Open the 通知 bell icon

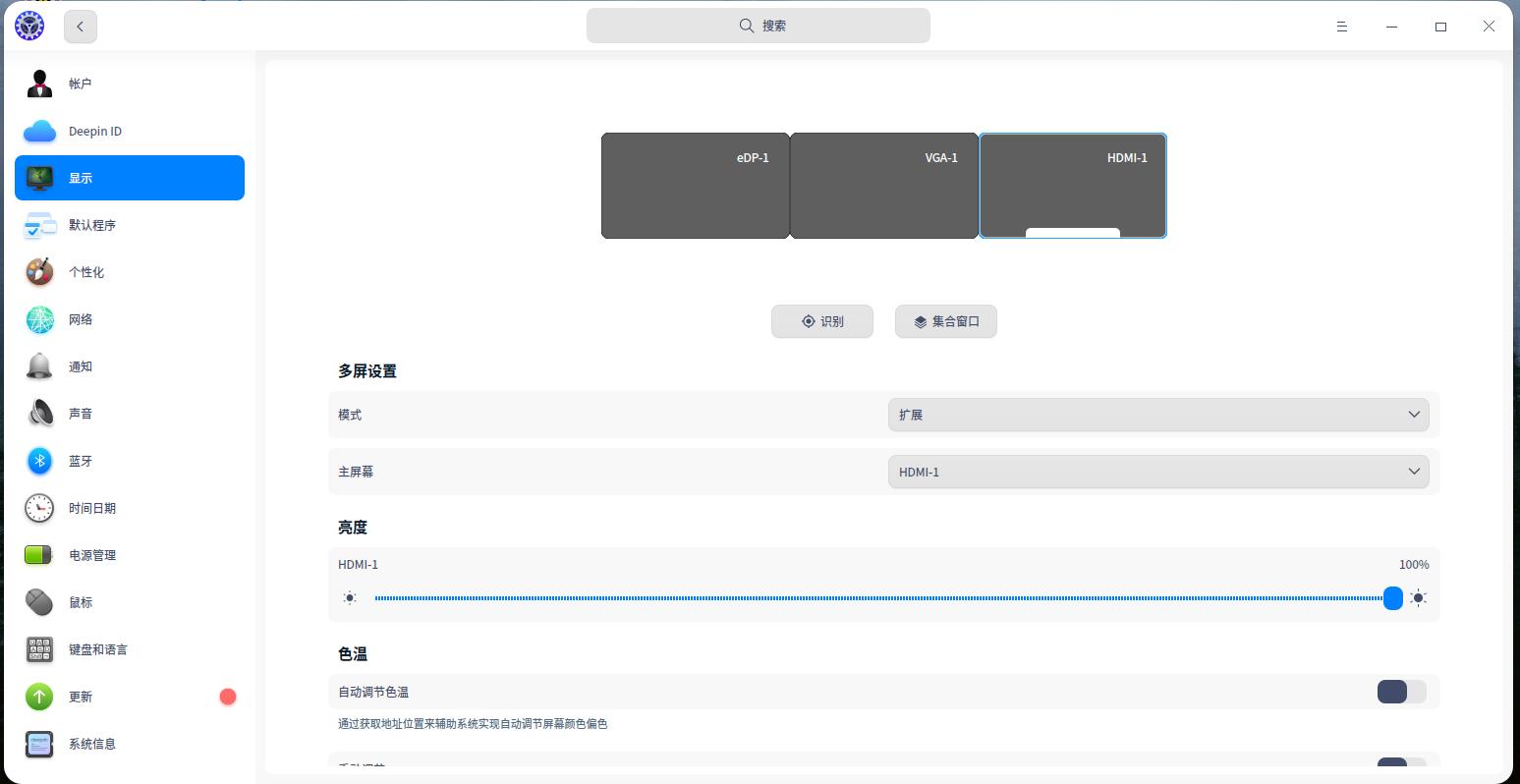coord(39,366)
